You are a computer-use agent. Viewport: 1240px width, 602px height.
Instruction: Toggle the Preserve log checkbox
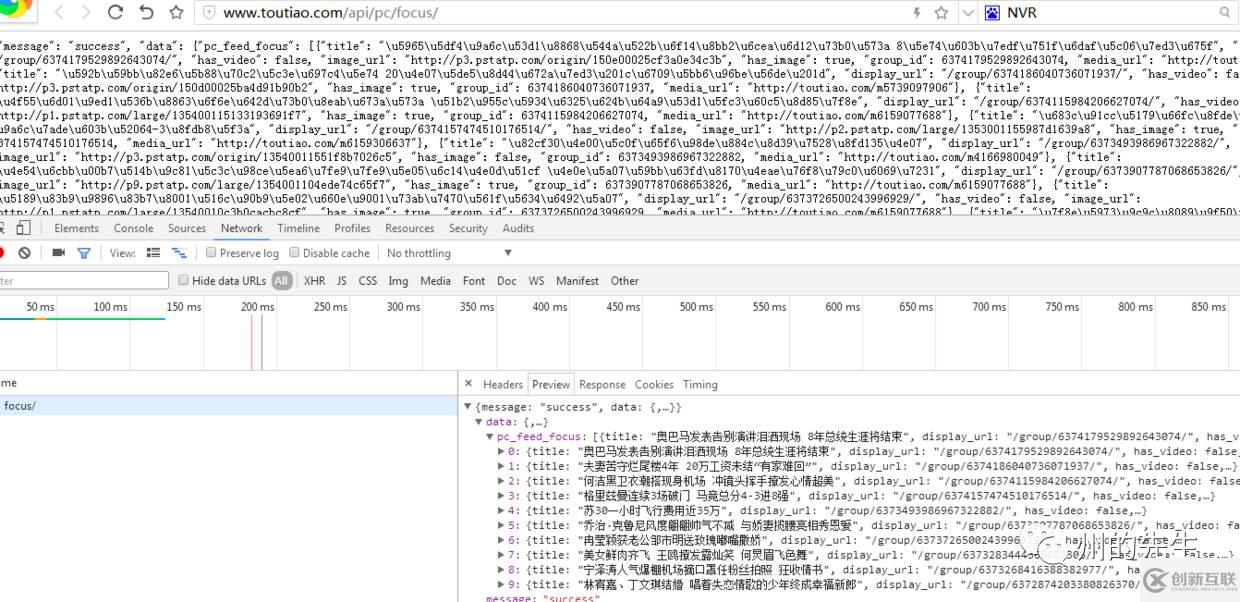[x=211, y=253]
